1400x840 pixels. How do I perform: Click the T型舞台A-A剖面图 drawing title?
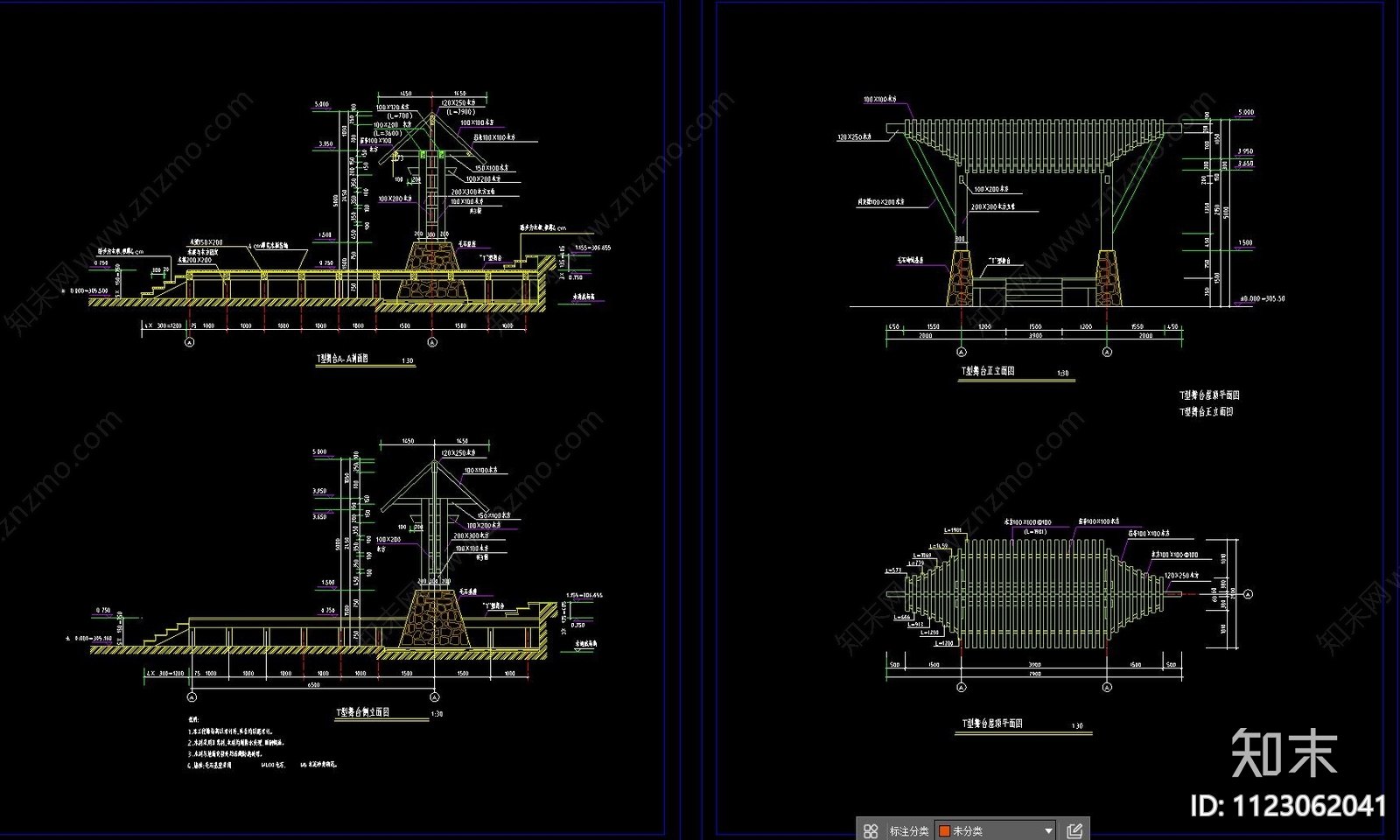click(342, 359)
